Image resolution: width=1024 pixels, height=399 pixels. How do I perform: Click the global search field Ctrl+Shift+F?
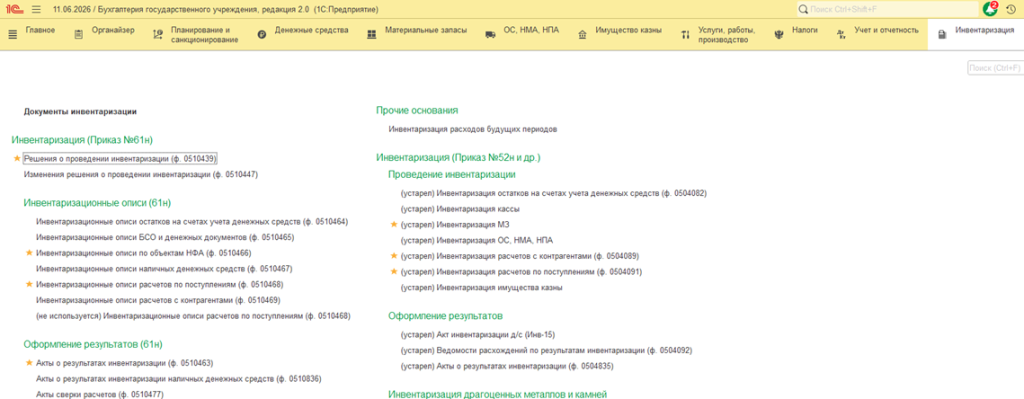pyautogui.click(x=887, y=10)
